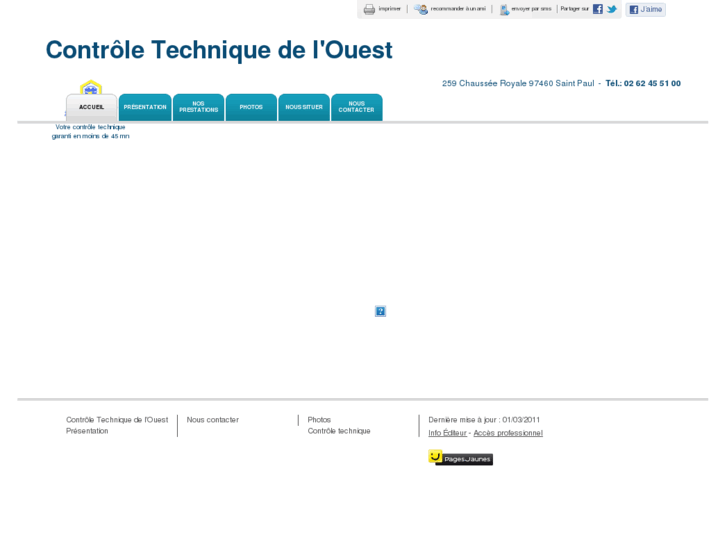Switch to the Présentation tab
Viewport: 727px width, 545px height.
pos(145,107)
